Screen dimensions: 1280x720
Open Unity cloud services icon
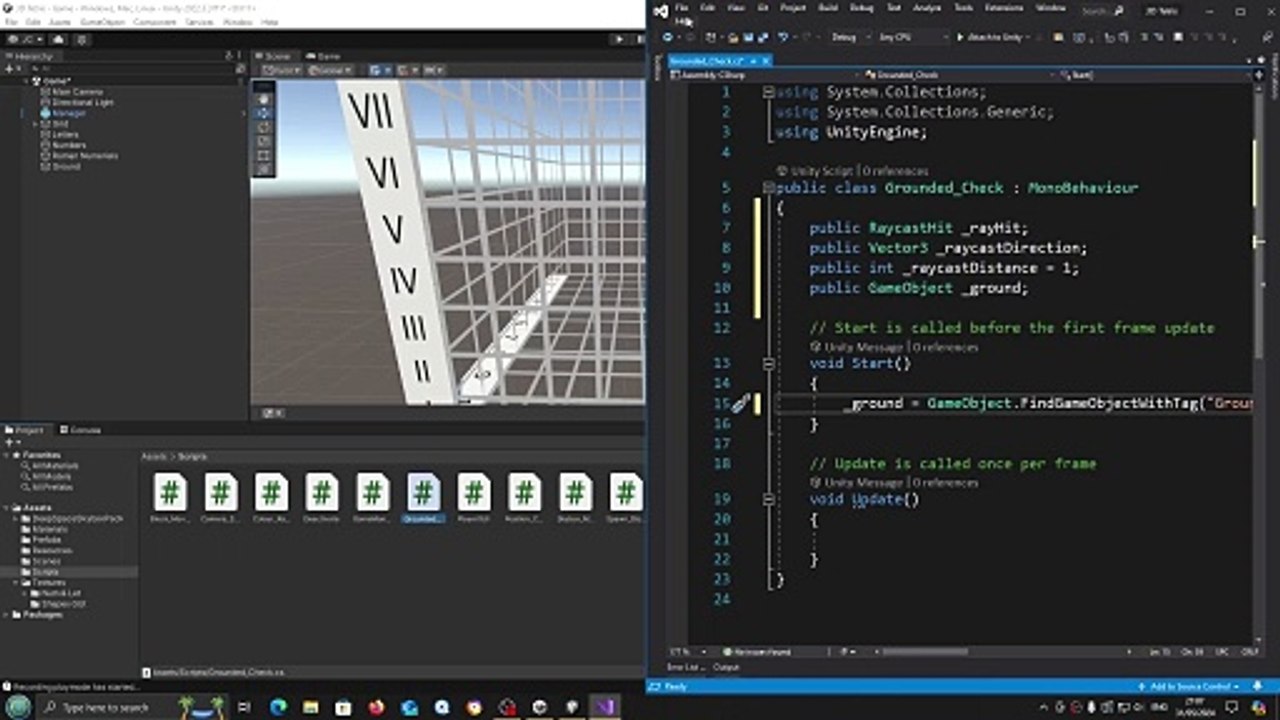(60, 39)
